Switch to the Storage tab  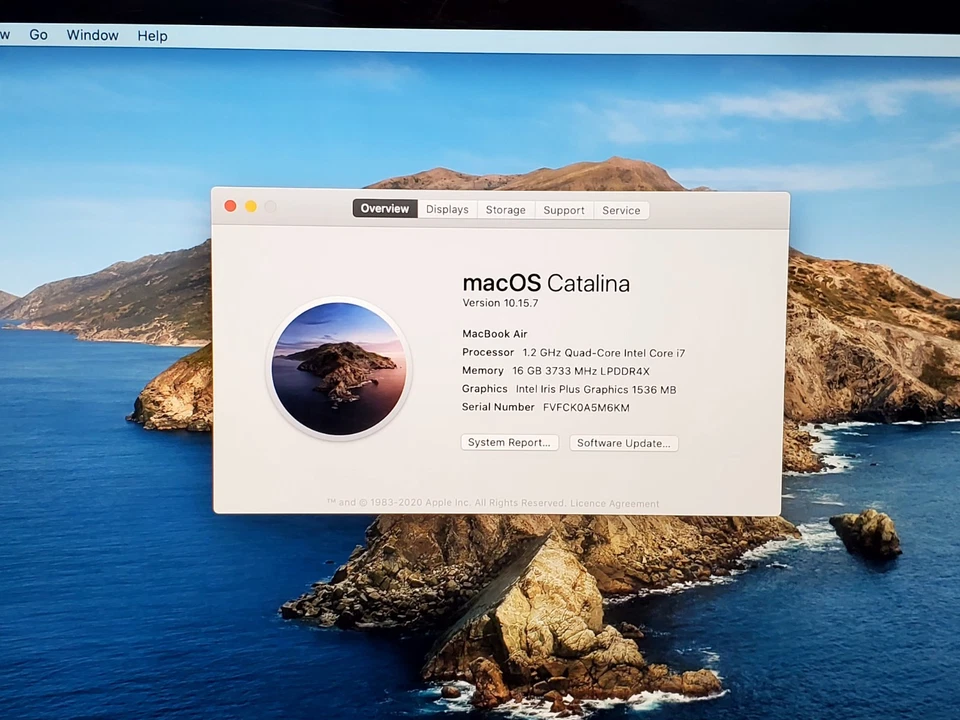506,210
